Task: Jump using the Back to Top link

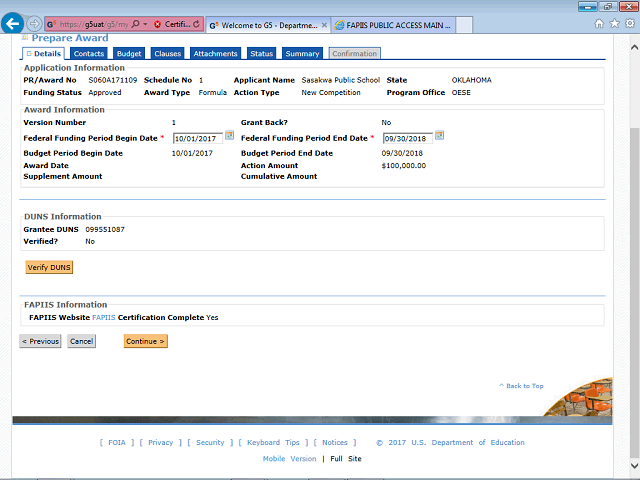Action: tap(523, 385)
